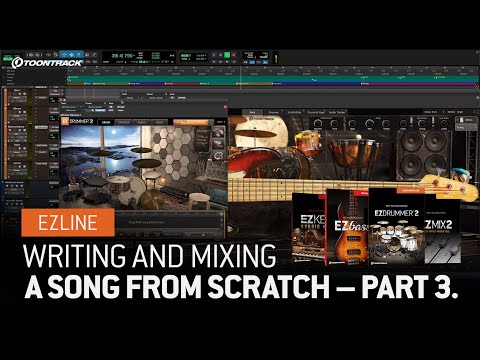Select the top percussion slot thumbnail in EZdrummer
The width and height of the screenshot is (480, 360).
point(219,132)
